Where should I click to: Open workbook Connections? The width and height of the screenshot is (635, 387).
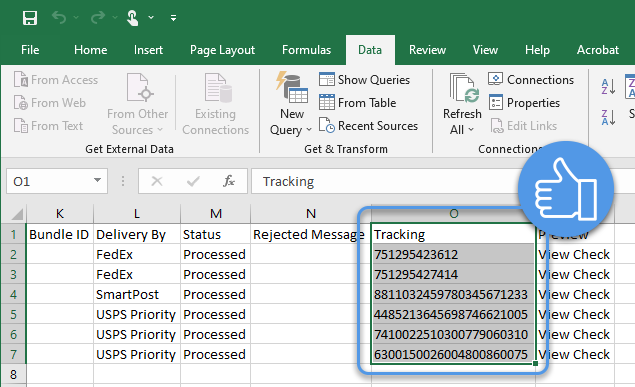pyautogui.click(x=531, y=80)
